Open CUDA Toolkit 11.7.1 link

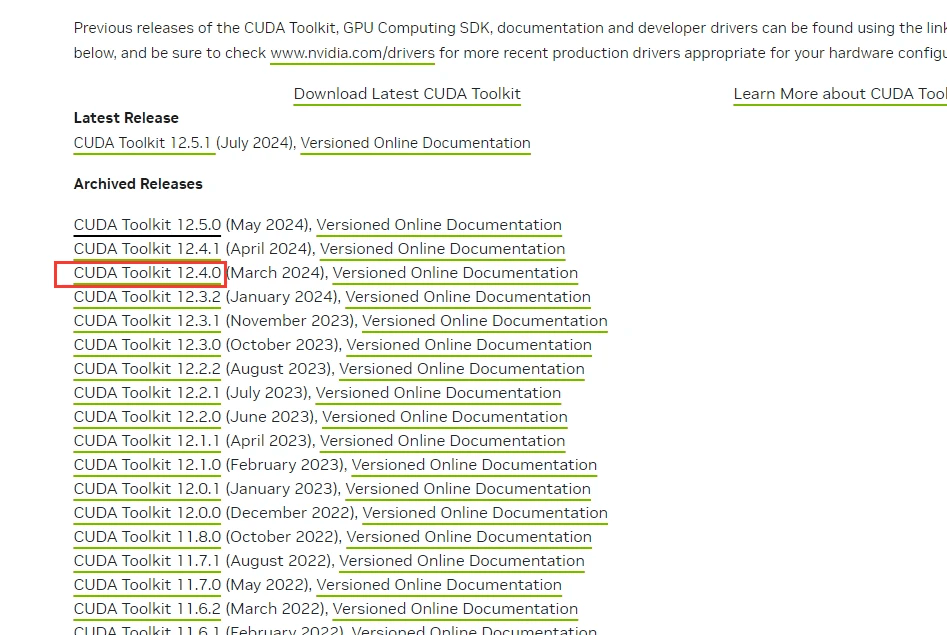pyautogui.click(x=147, y=561)
